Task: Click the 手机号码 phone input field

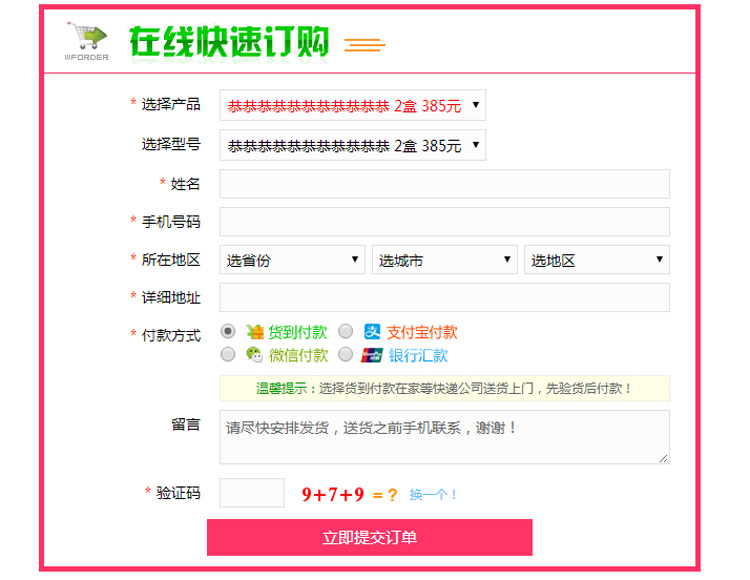Action: click(x=444, y=221)
